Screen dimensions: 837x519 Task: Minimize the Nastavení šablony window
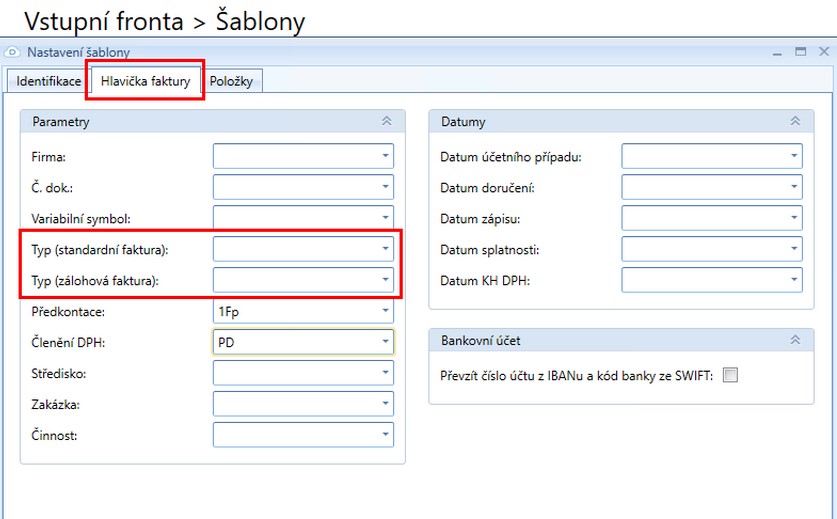coord(778,51)
